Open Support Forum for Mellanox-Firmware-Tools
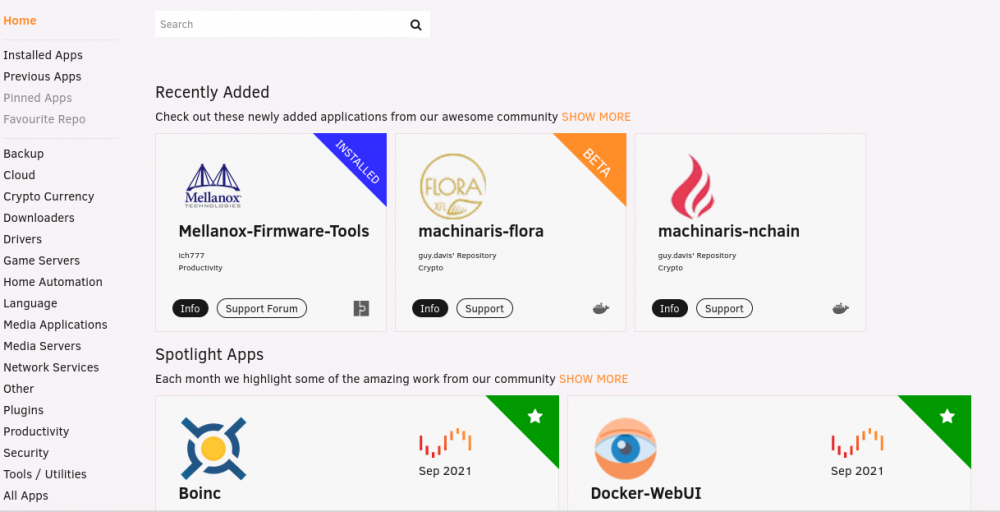 point(261,309)
